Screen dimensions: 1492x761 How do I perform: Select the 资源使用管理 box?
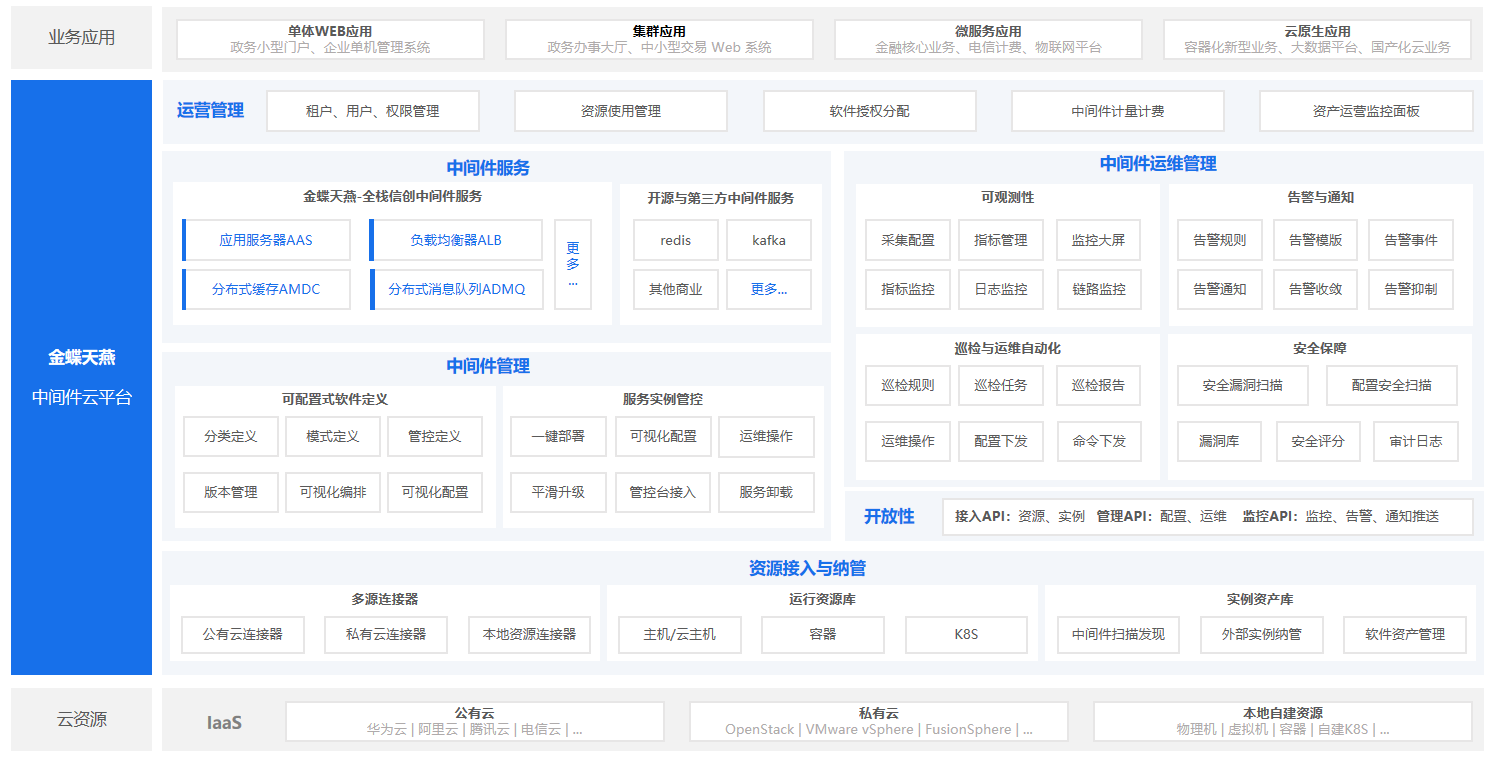[x=621, y=111]
